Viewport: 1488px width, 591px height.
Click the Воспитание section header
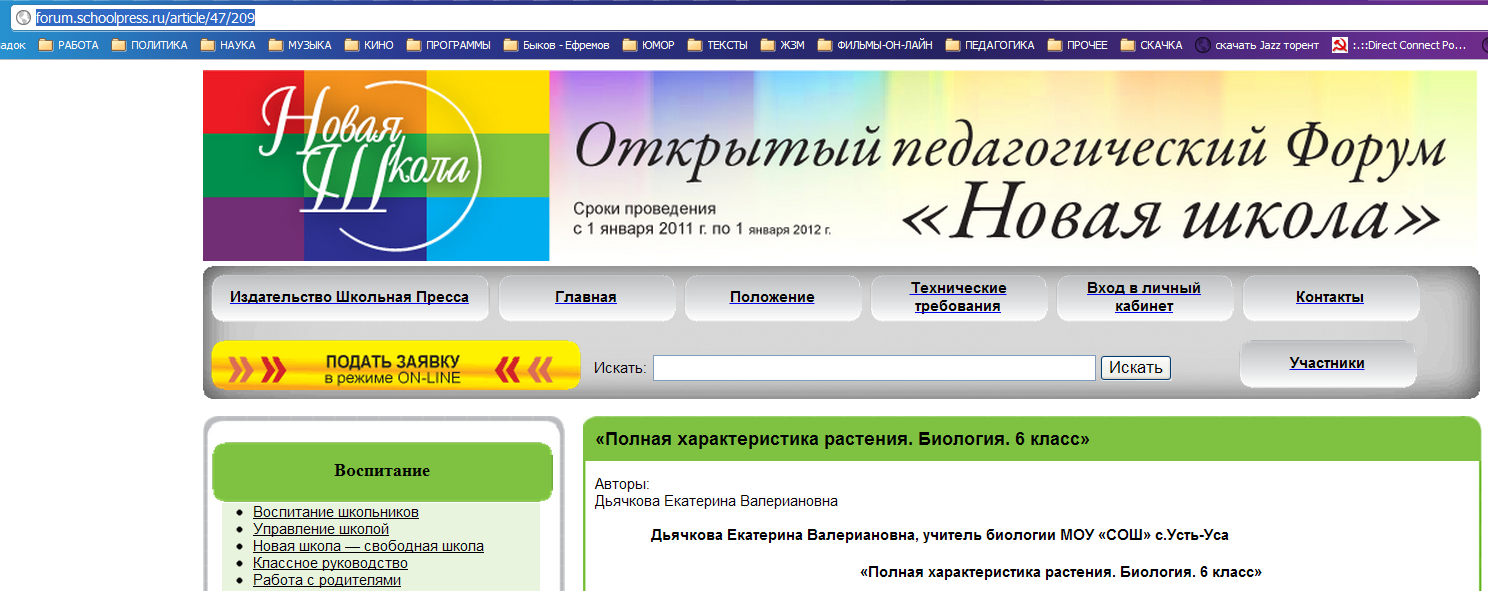382,471
